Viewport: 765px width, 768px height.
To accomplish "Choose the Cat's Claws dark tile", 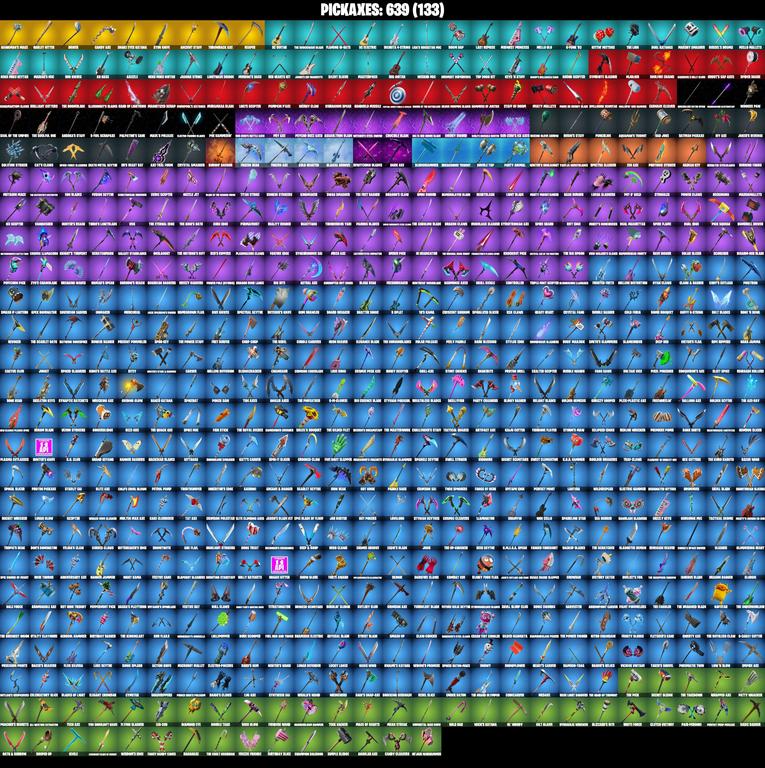I will click(x=44, y=153).
